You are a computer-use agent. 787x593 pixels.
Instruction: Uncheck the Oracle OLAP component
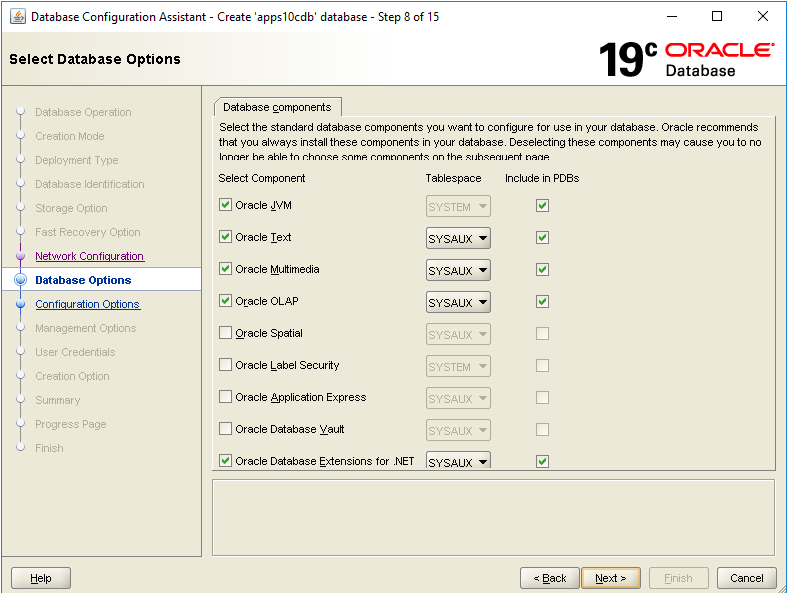225,301
